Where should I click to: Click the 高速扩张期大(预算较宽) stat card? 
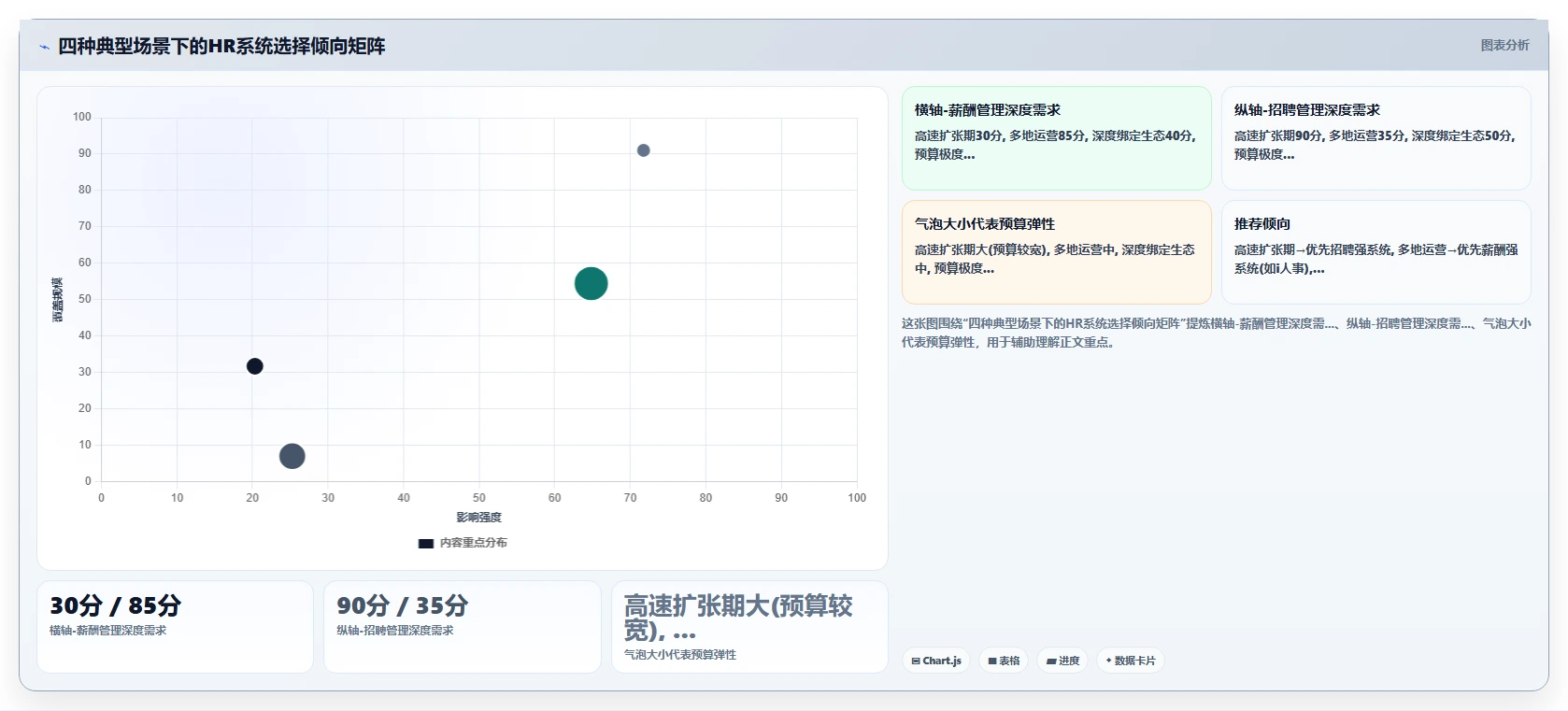click(x=749, y=627)
